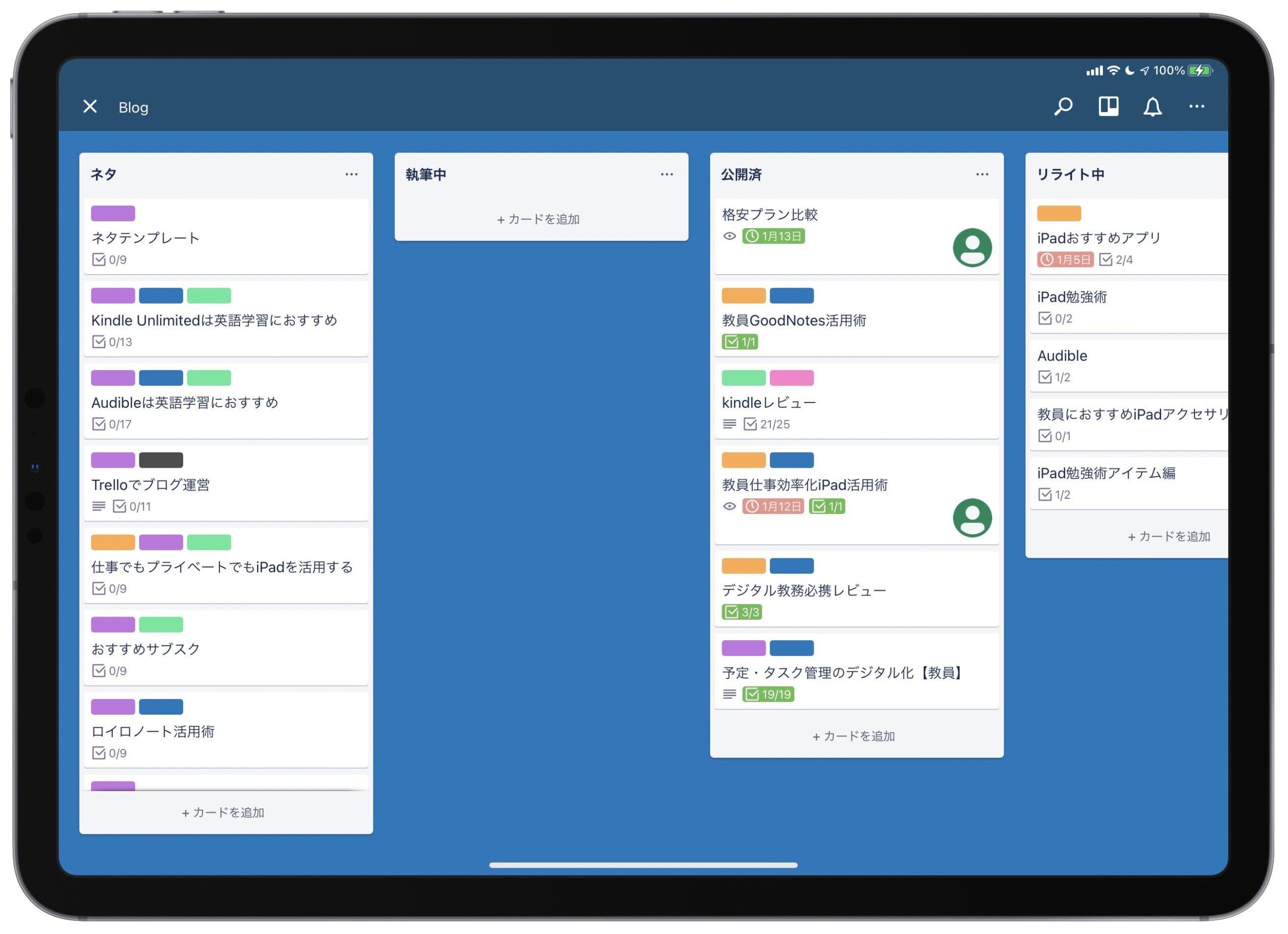Click the battery icon in status bar

coord(1200,70)
